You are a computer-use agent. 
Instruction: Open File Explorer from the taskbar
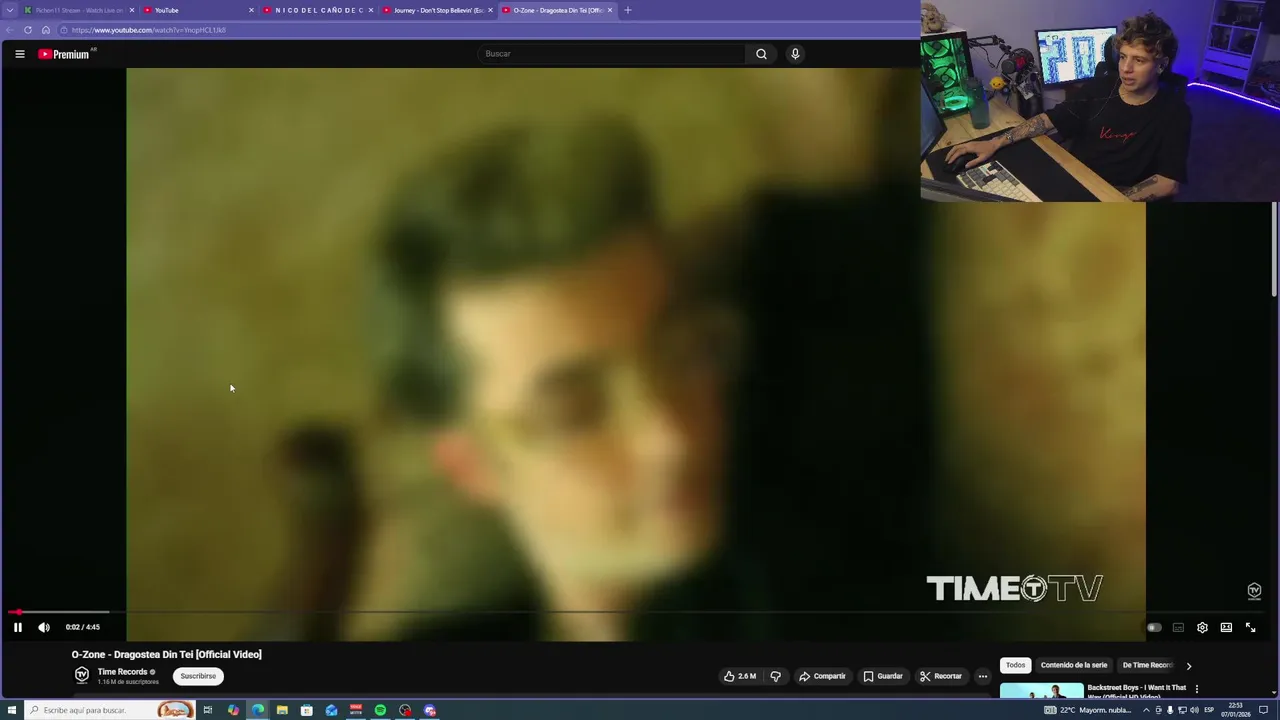[282, 710]
